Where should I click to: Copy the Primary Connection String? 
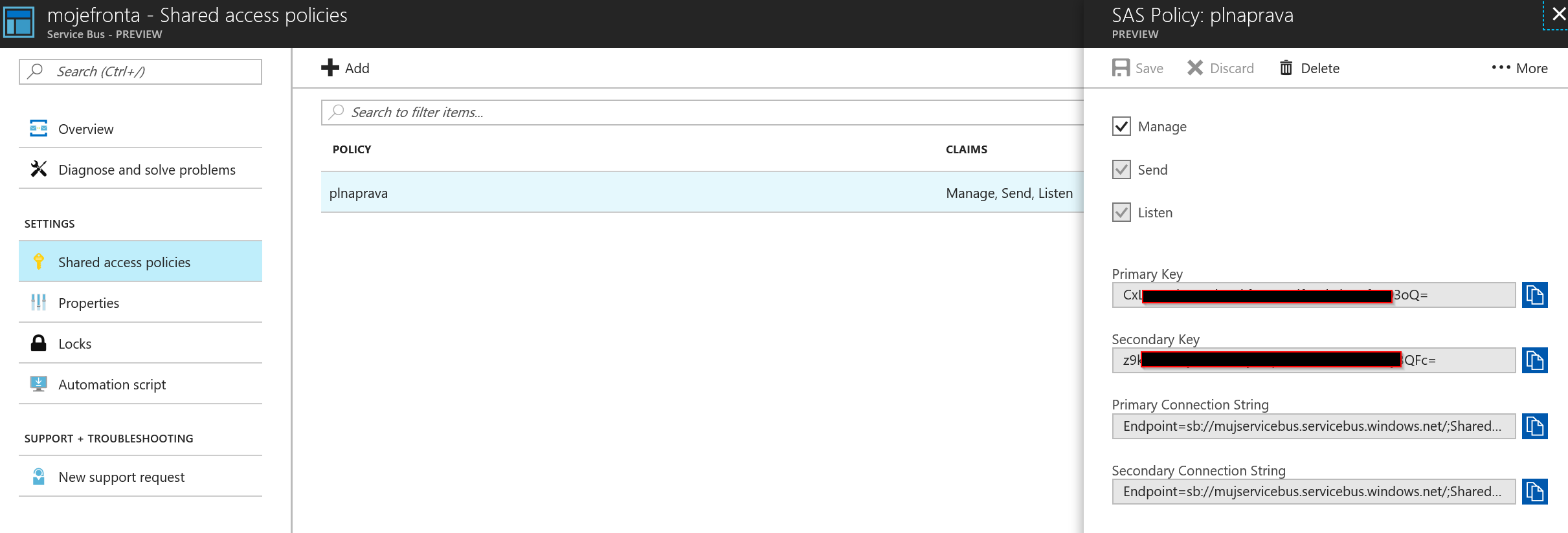click(1534, 426)
